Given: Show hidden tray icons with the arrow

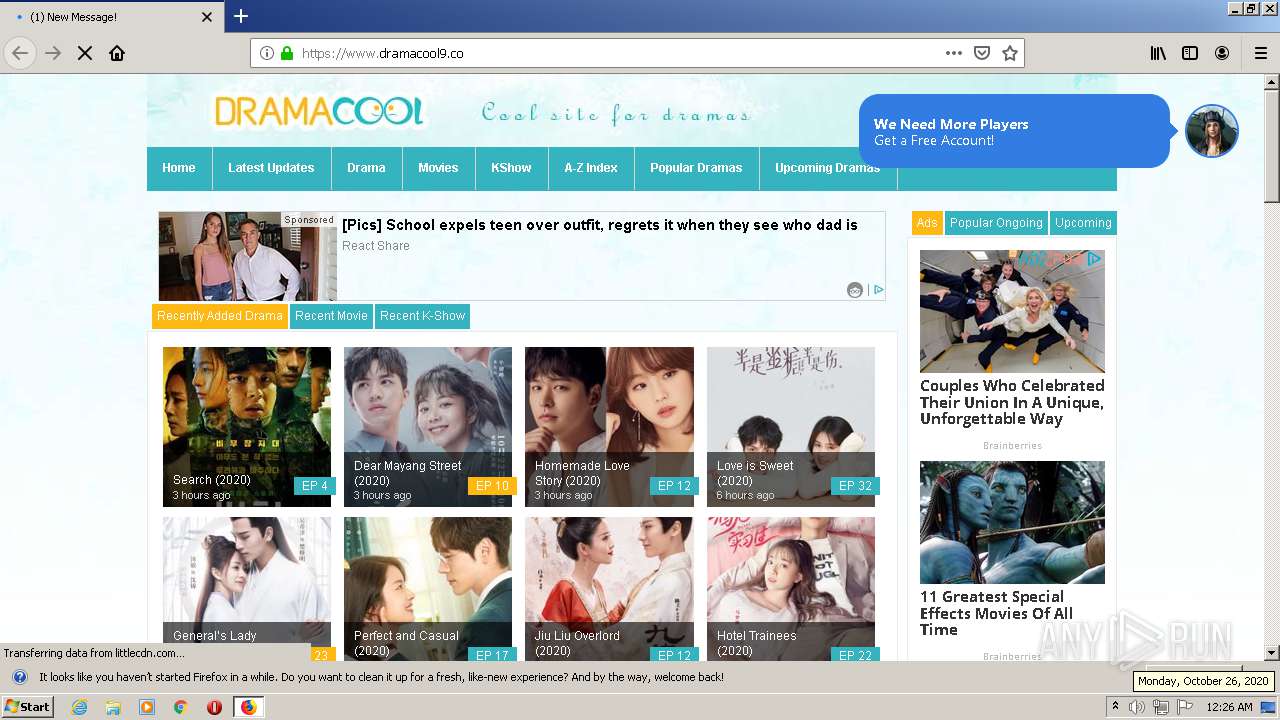Looking at the screenshot, I should (x=1115, y=707).
